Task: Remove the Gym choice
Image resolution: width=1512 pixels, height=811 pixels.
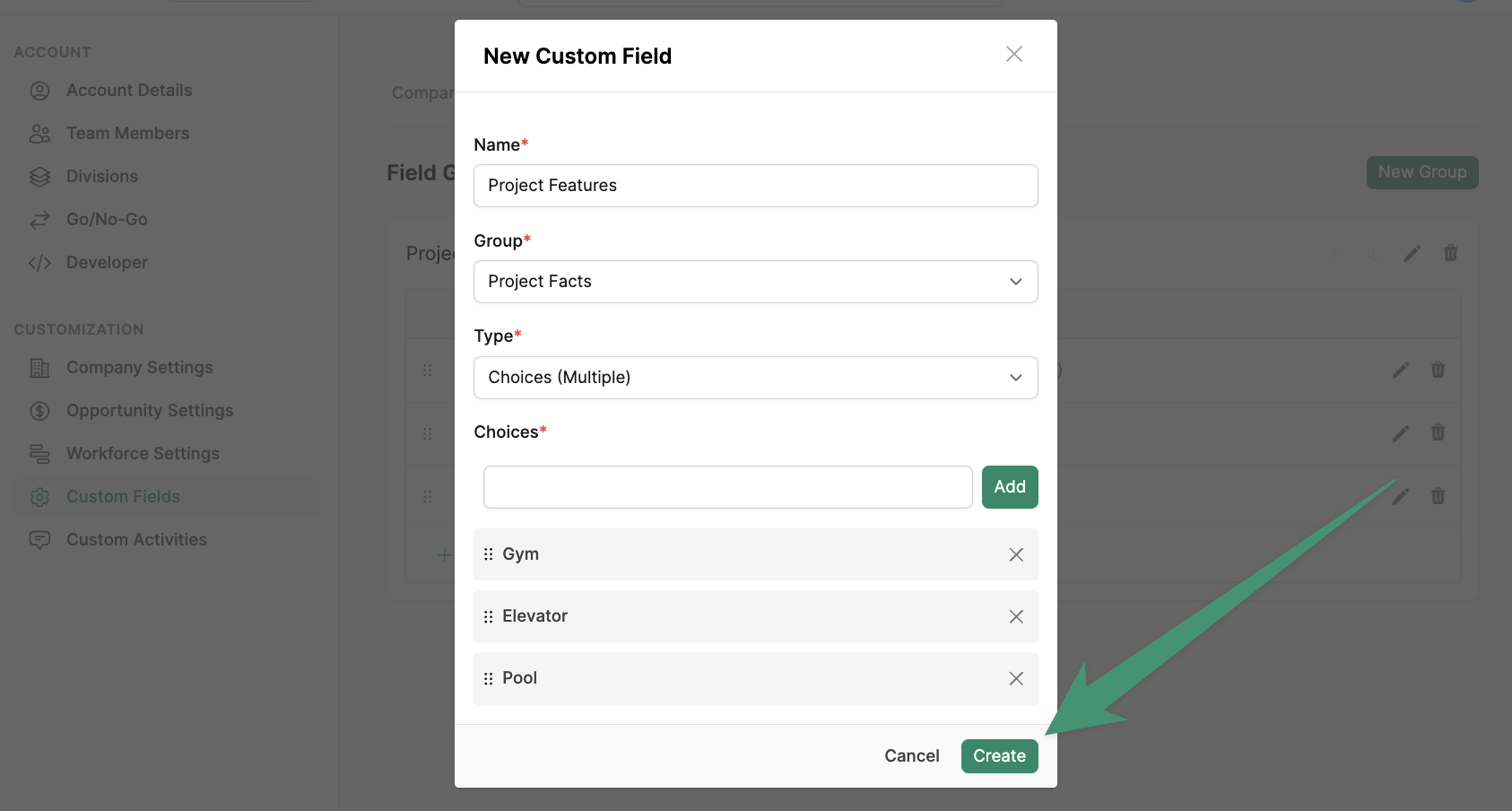Action: click(x=1016, y=554)
